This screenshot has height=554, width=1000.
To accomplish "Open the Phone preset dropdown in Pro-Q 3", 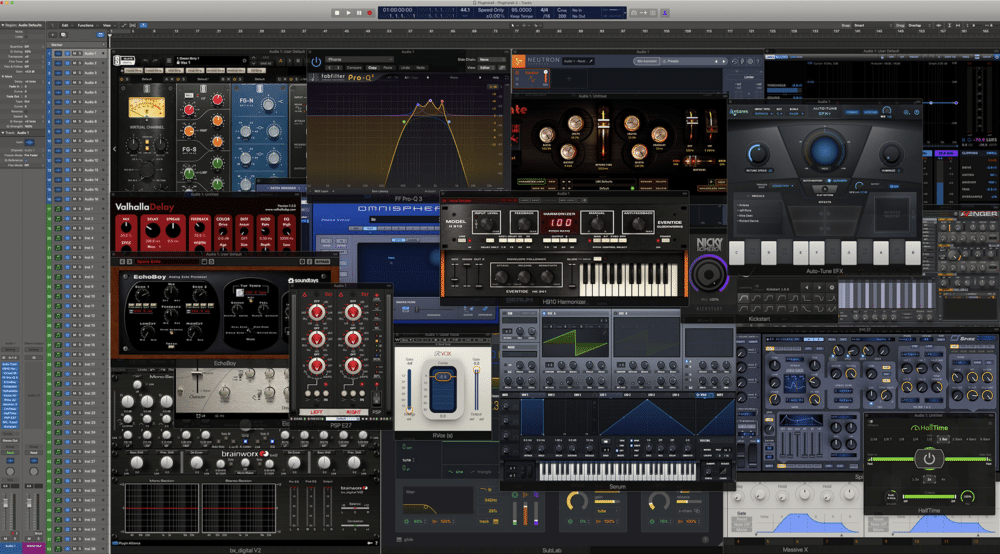I will [360, 59].
